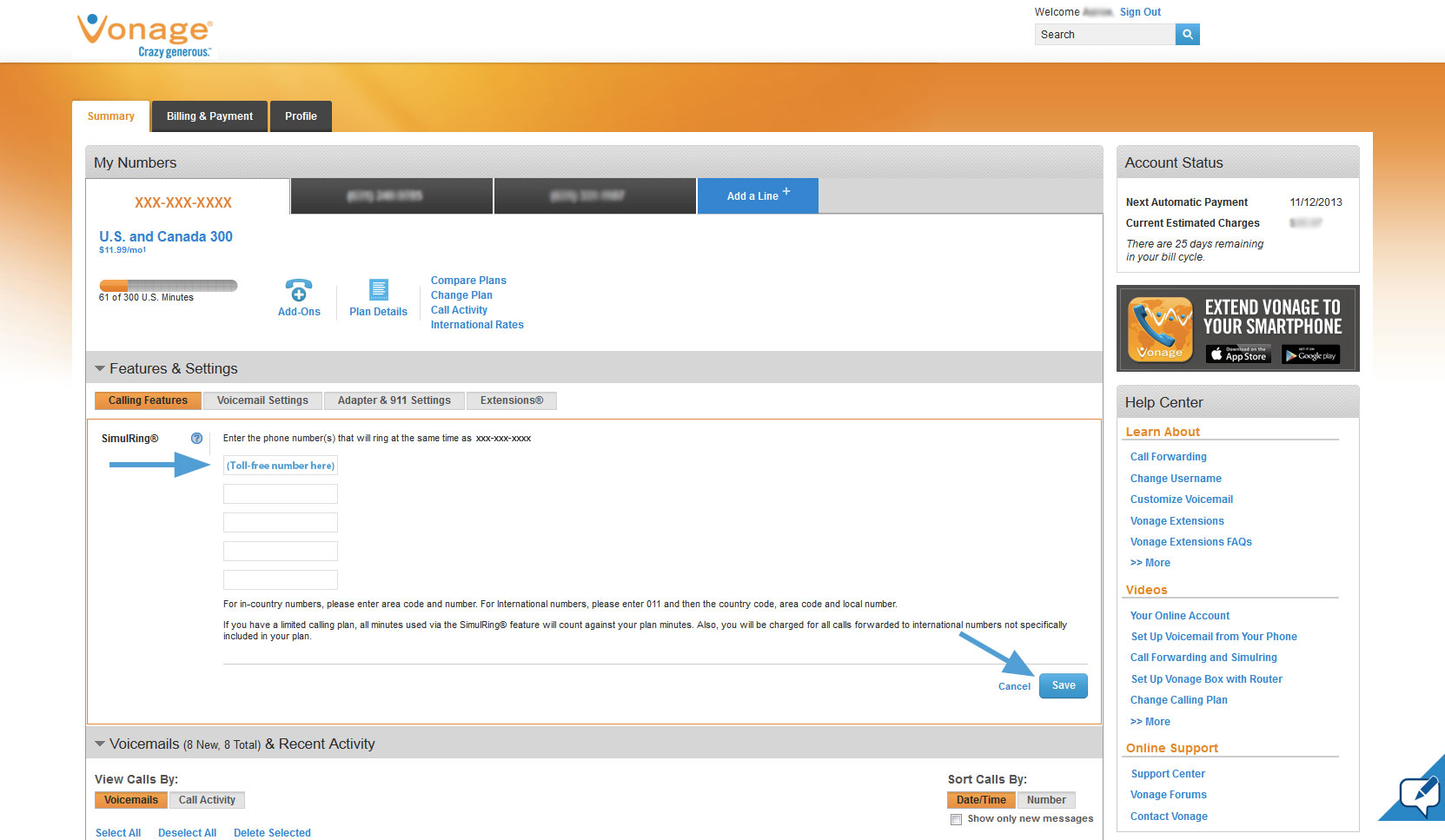Click Delete Selected link
Image resolution: width=1445 pixels, height=840 pixels.
coord(272,833)
